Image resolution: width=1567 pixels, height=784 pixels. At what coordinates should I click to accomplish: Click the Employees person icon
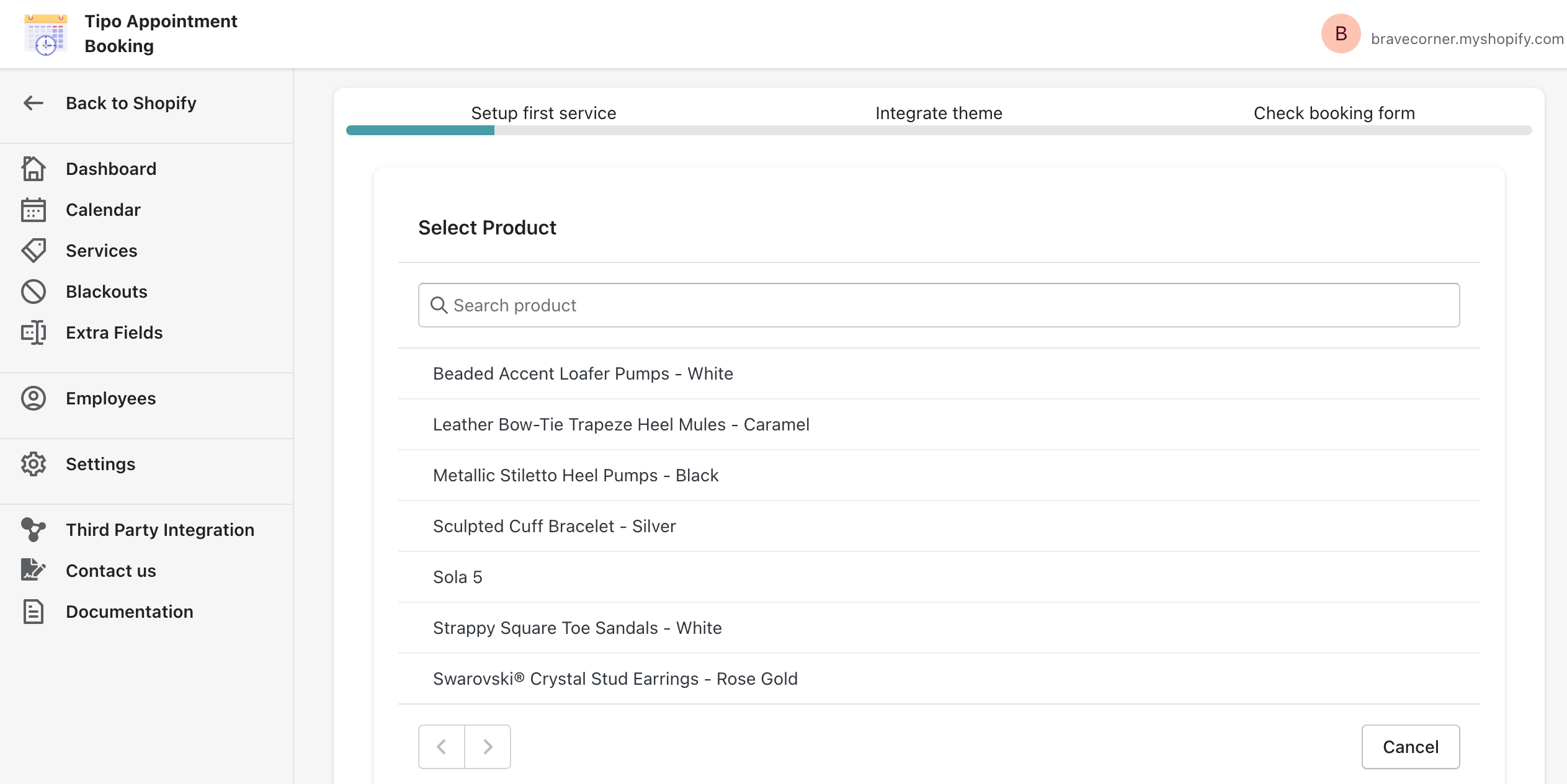point(33,398)
